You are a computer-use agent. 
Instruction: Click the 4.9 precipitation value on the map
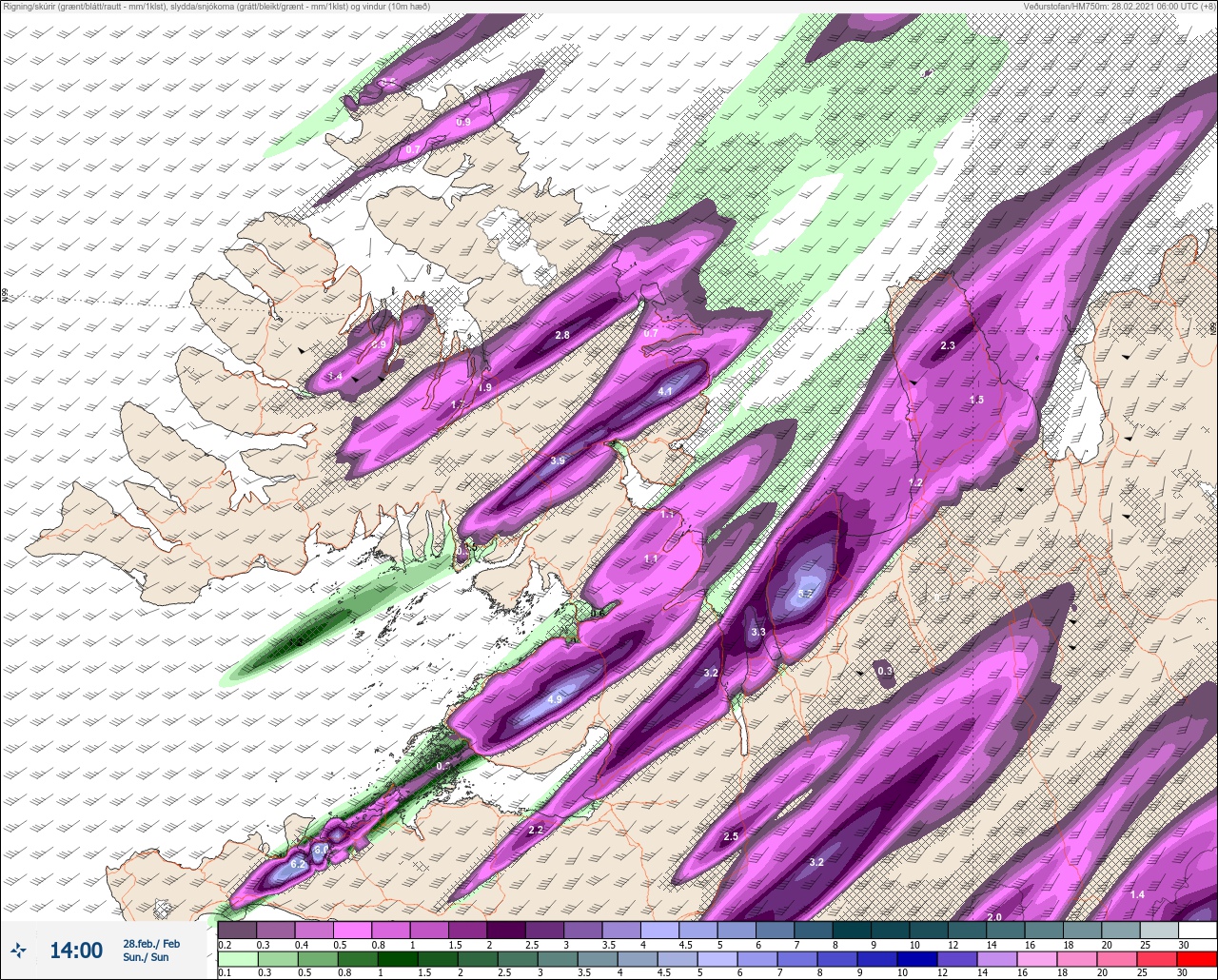tap(556, 699)
